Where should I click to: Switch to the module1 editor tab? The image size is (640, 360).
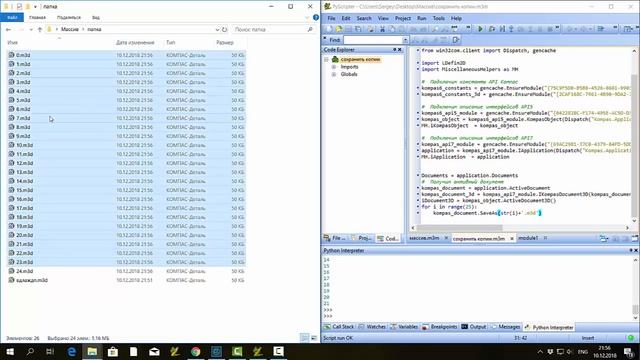(528, 238)
